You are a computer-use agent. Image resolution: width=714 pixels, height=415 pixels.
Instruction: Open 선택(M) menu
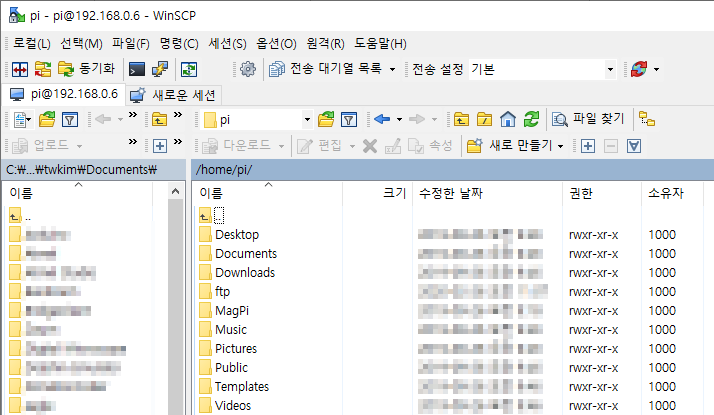click(82, 44)
